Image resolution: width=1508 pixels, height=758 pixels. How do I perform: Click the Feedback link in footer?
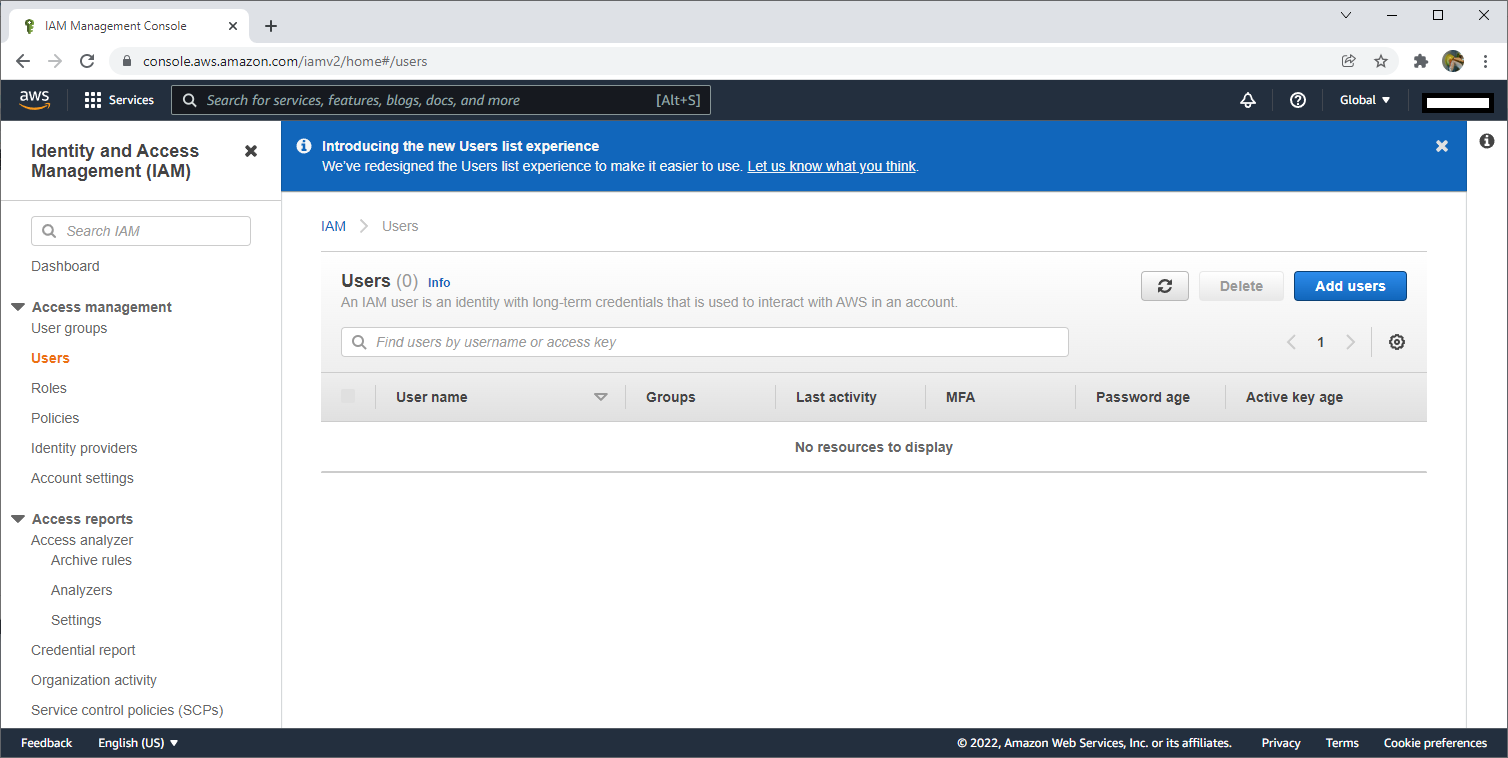tap(47, 743)
